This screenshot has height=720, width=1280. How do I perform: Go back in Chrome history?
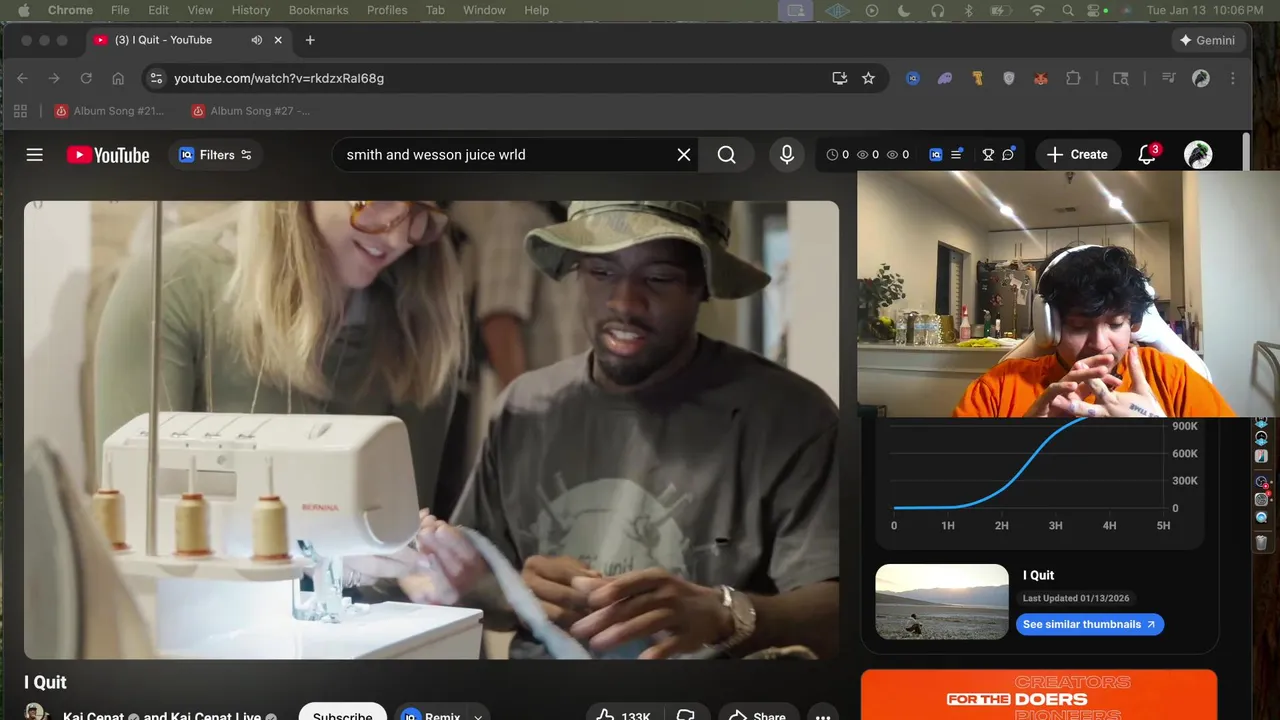click(x=22, y=78)
